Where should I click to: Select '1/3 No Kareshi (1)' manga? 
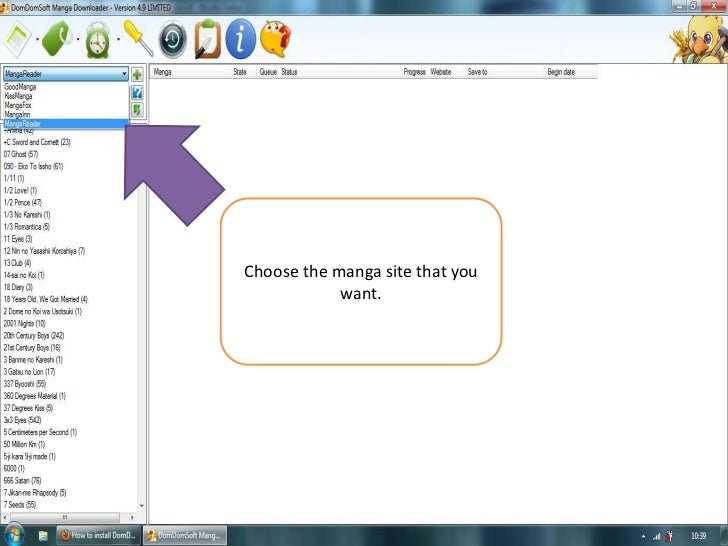[26, 214]
